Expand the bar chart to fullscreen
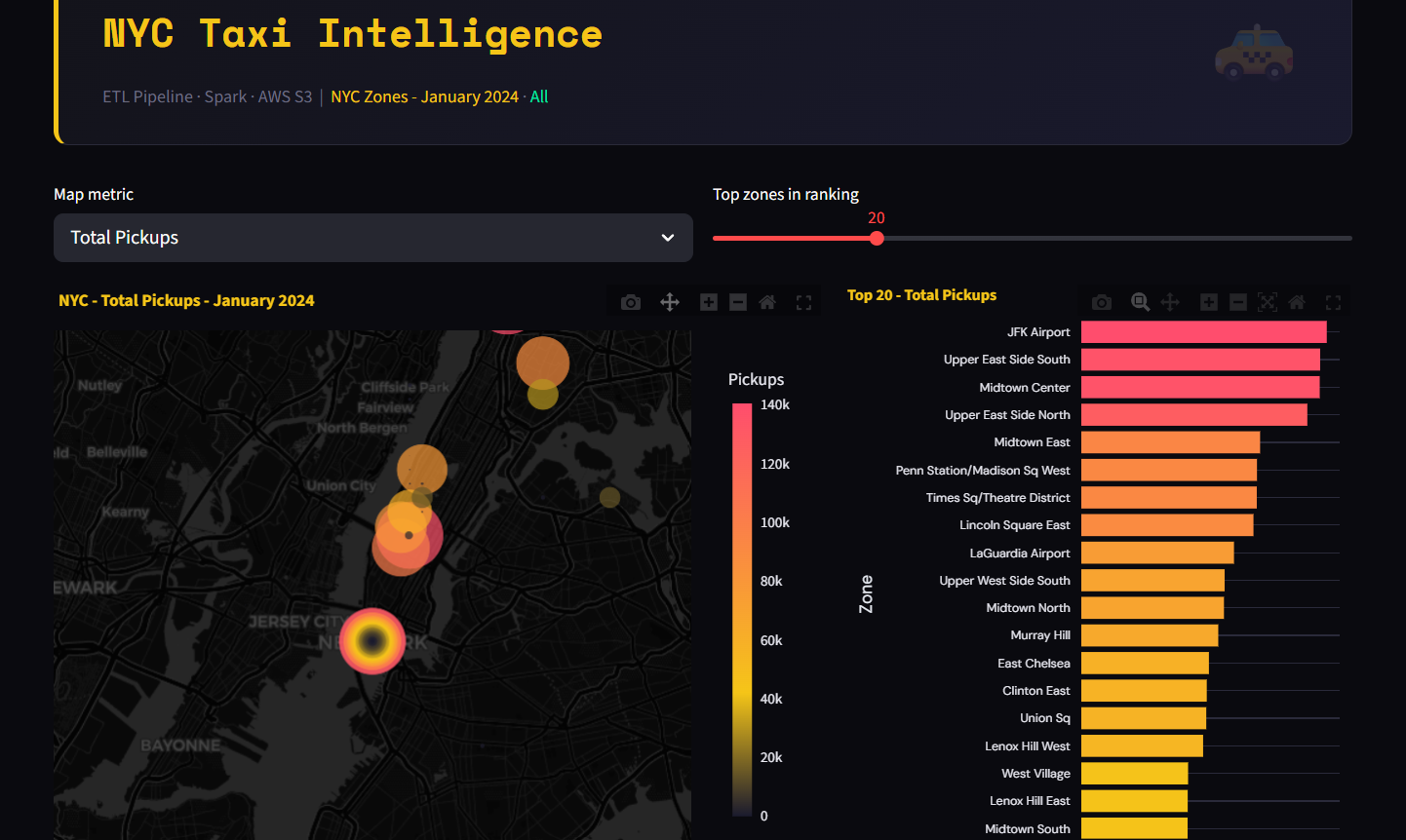The image size is (1406, 840). [x=1333, y=302]
